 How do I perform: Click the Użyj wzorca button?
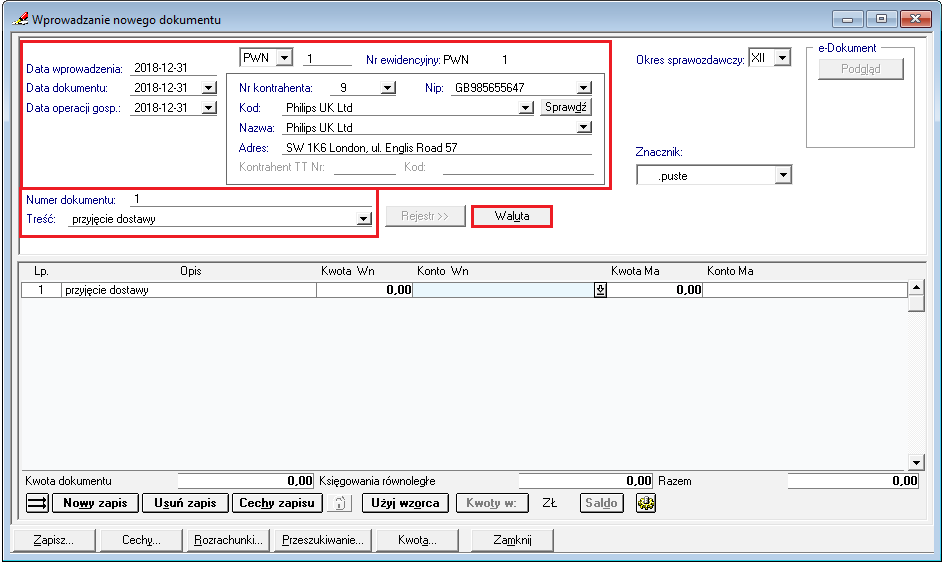[x=405, y=503]
